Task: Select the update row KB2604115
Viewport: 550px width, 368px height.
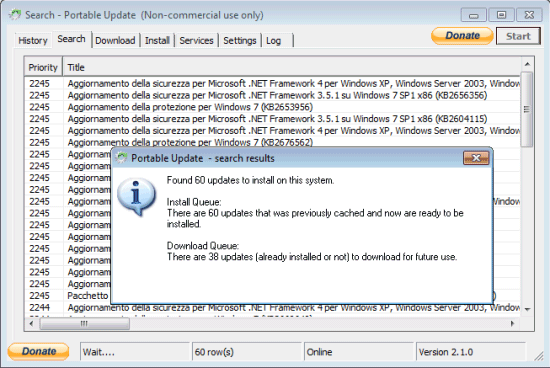Action: tap(273, 119)
